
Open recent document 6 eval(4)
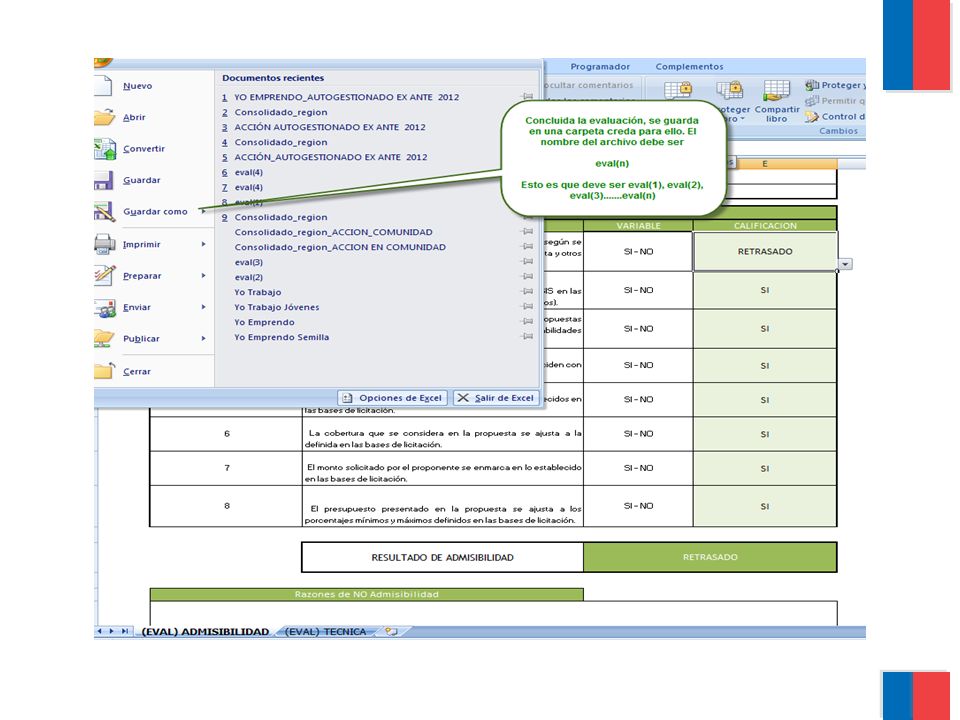[242, 172]
